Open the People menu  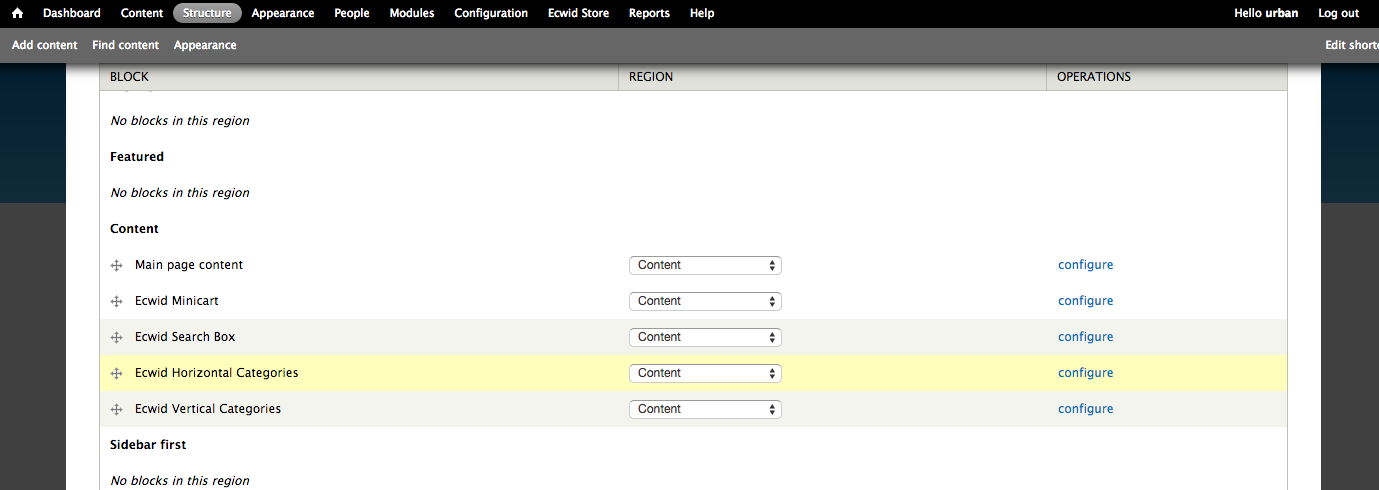point(352,13)
